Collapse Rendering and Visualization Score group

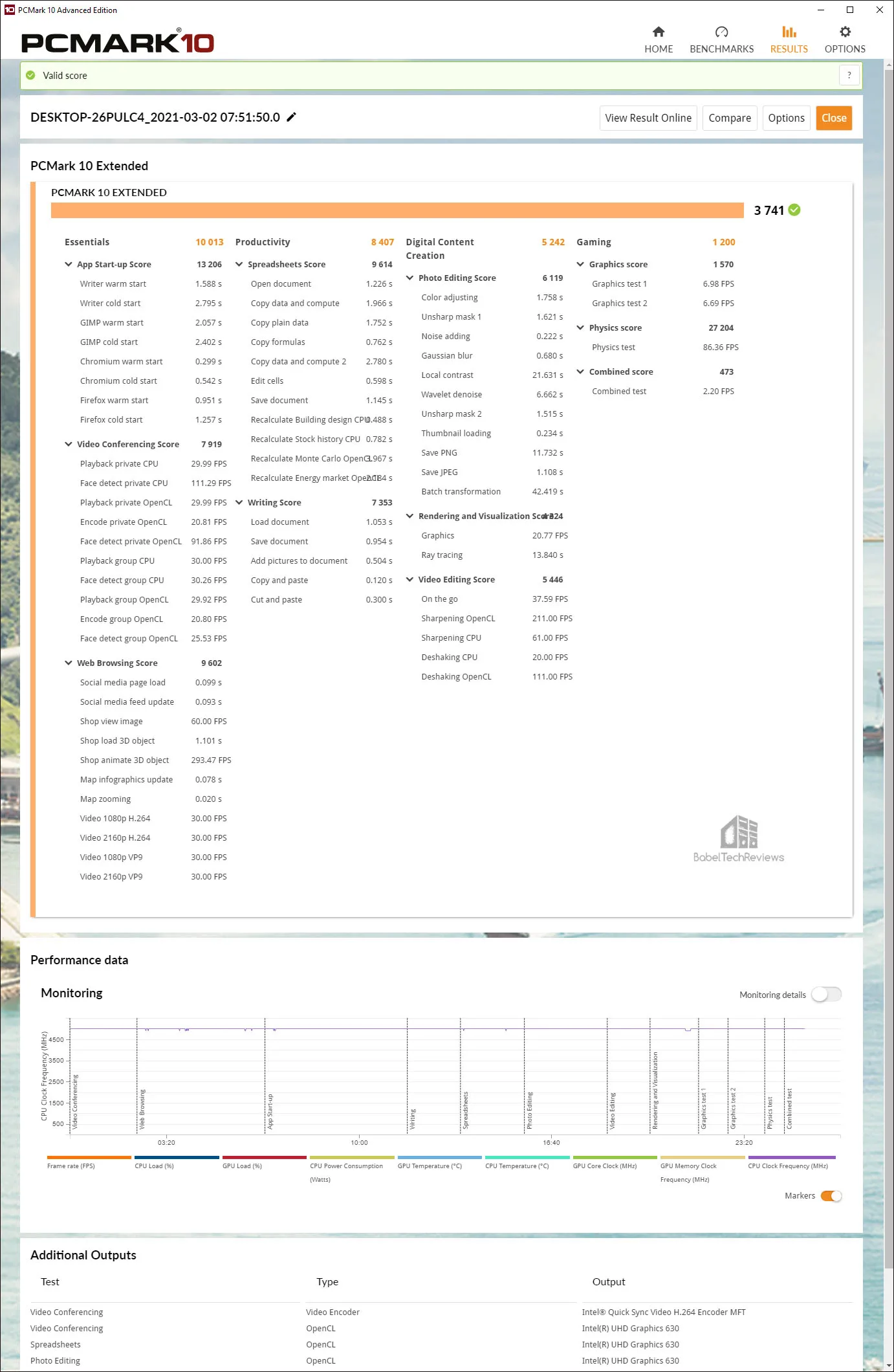(x=410, y=516)
